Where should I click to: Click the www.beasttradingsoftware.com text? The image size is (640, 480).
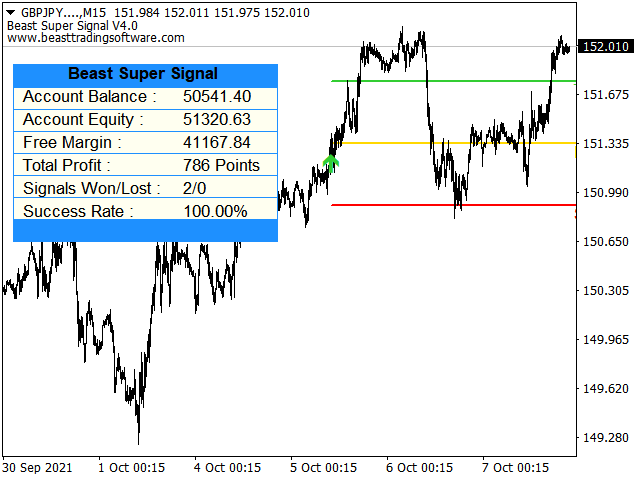pyautogui.click(x=96, y=38)
